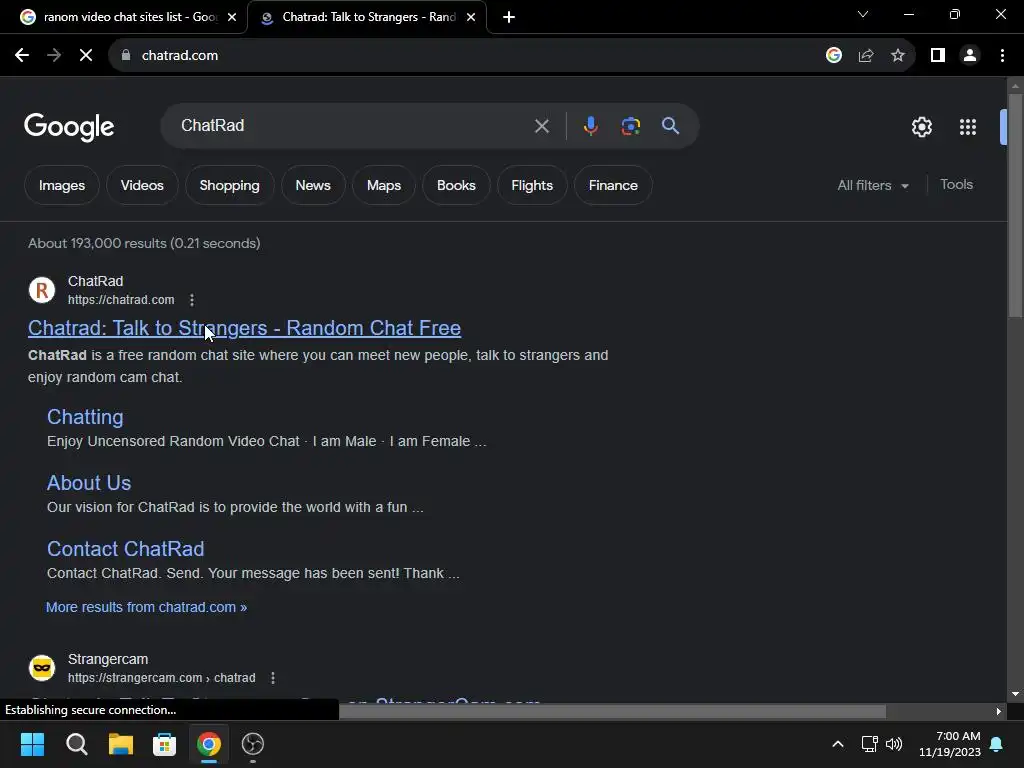Filter results by Finance
The width and height of the screenshot is (1024, 768).
[613, 185]
